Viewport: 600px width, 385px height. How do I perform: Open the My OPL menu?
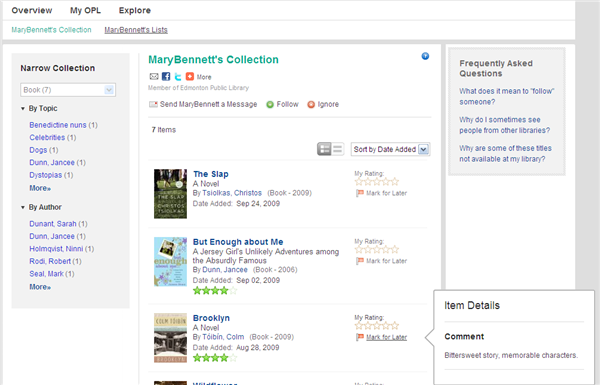85,10
